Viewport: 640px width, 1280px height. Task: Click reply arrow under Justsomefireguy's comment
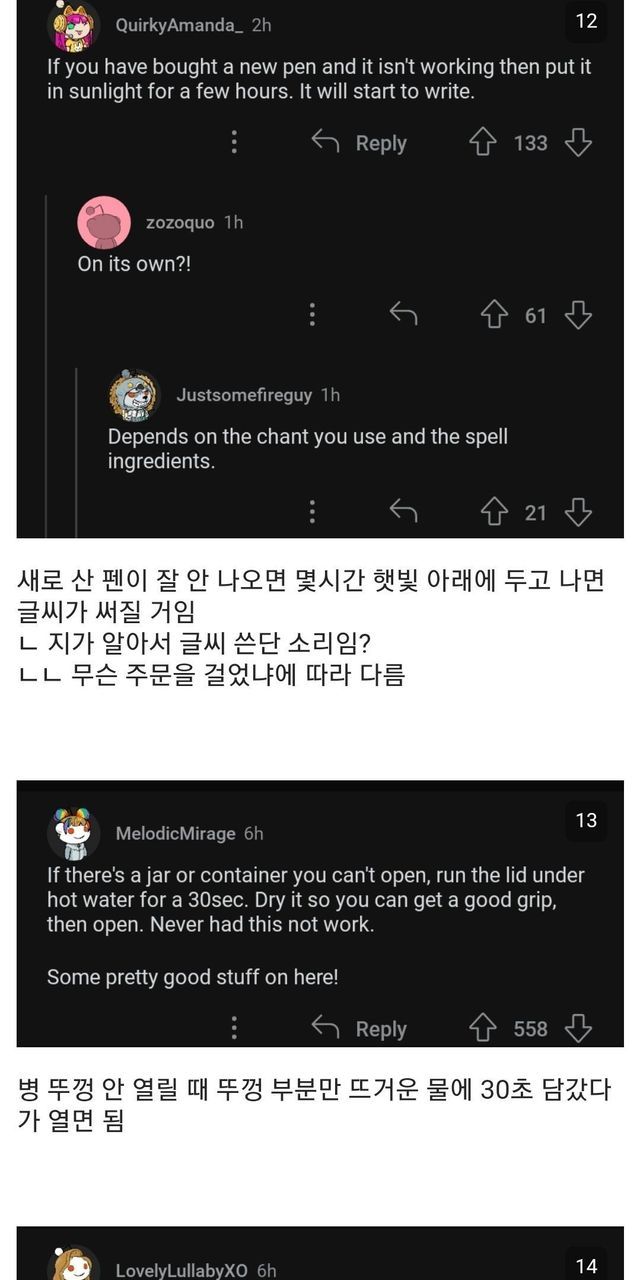[x=403, y=513]
